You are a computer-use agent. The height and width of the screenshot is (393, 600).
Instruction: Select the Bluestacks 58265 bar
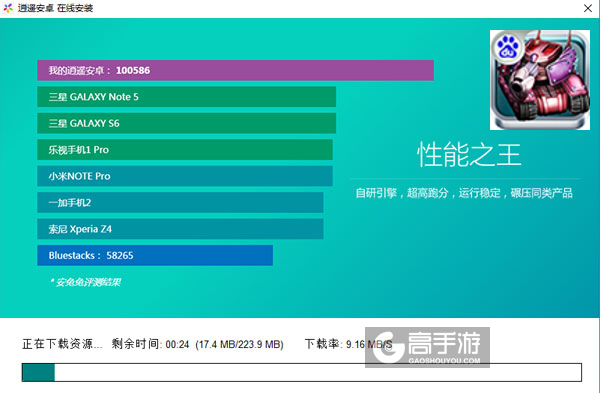click(155, 255)
